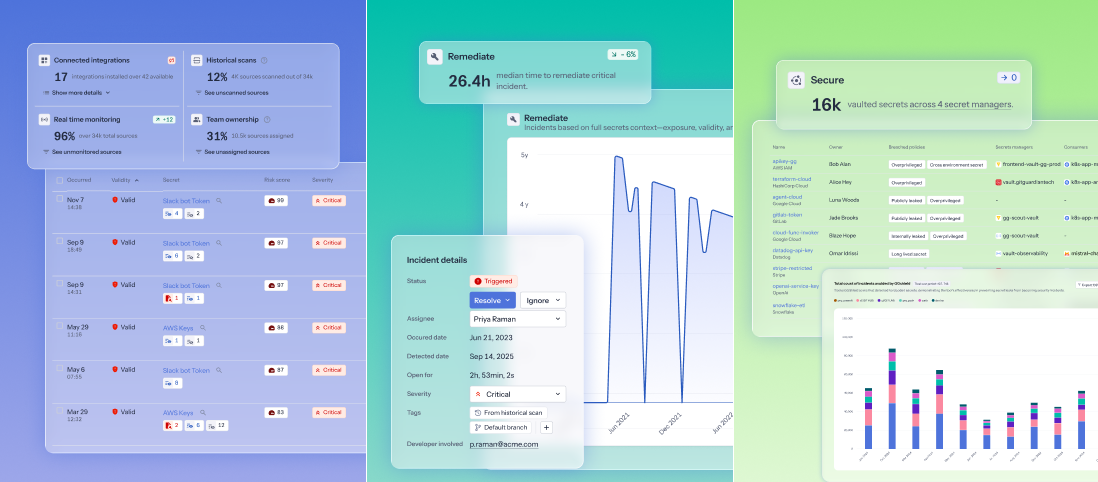Screen dimensions: 1098x482
Task: Click the Team ownership people icon
Action: [x=197, y=119]
